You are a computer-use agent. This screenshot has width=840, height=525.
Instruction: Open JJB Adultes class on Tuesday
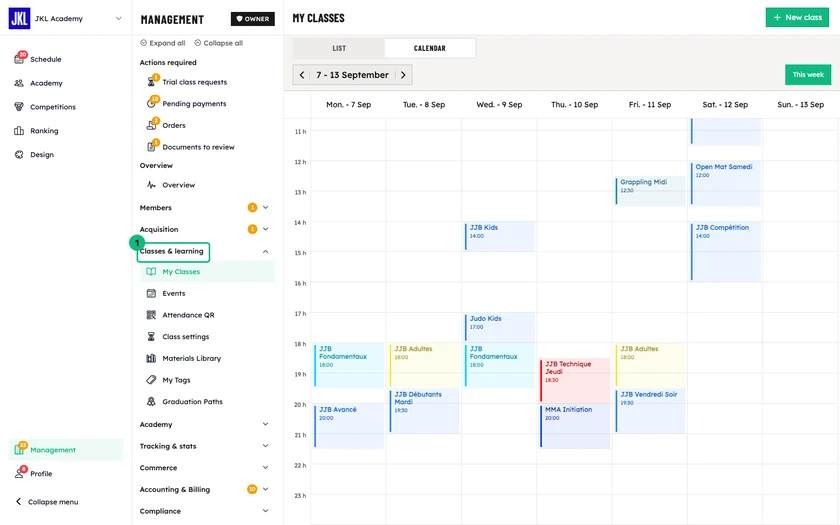point(424,365)
